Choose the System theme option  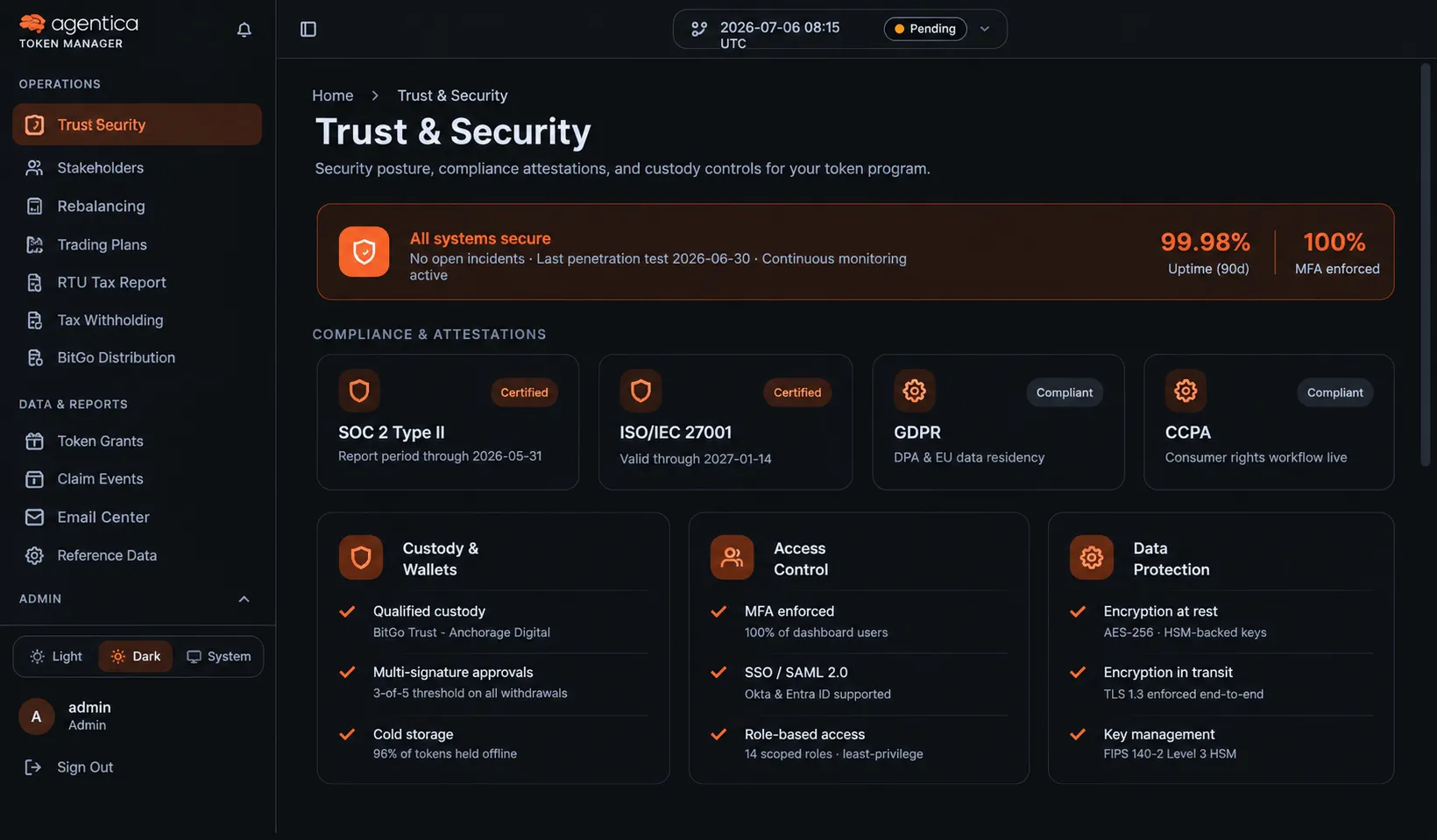tap(218, 656)
